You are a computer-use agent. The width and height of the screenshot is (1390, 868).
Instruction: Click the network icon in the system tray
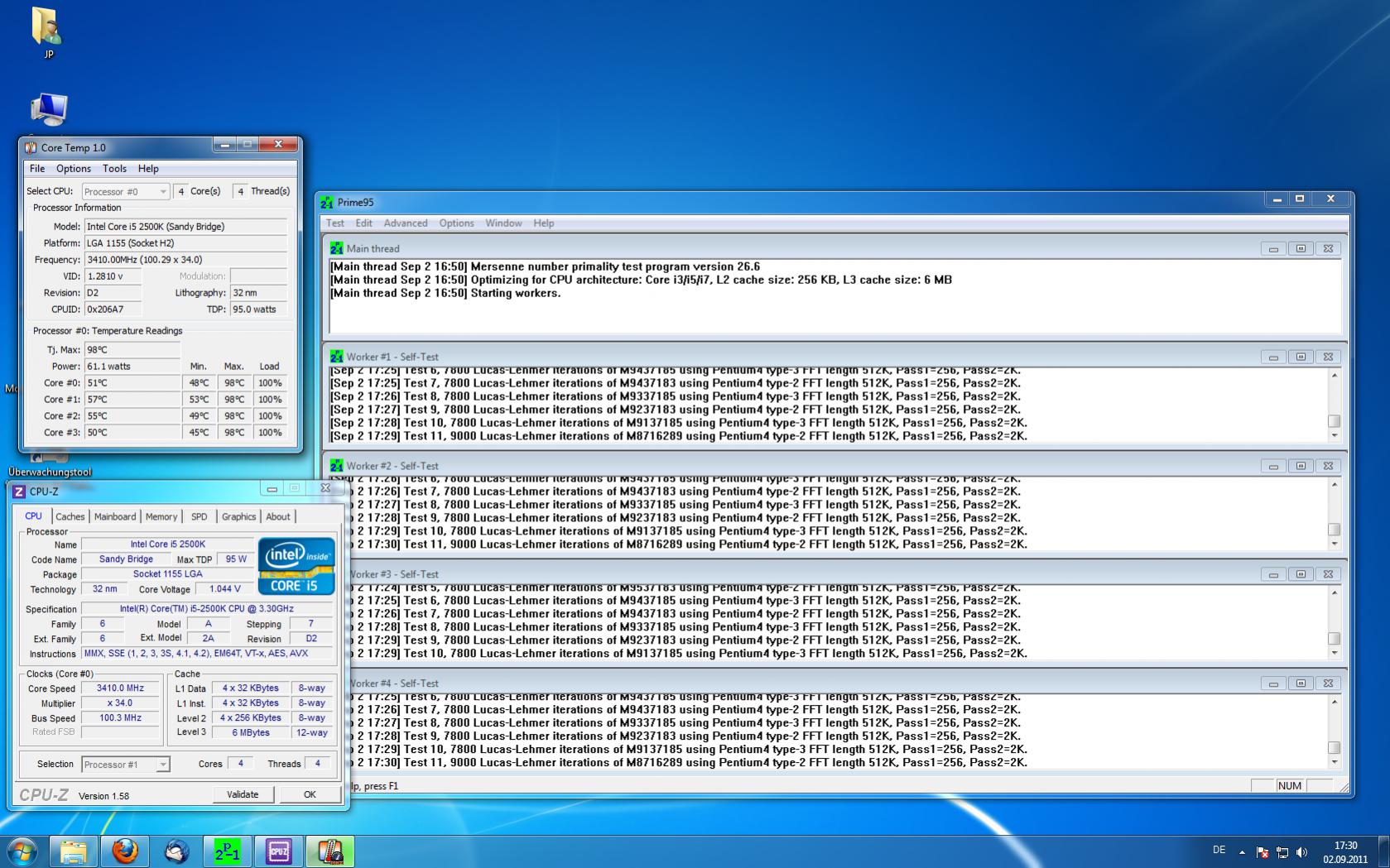[1282, 852]
